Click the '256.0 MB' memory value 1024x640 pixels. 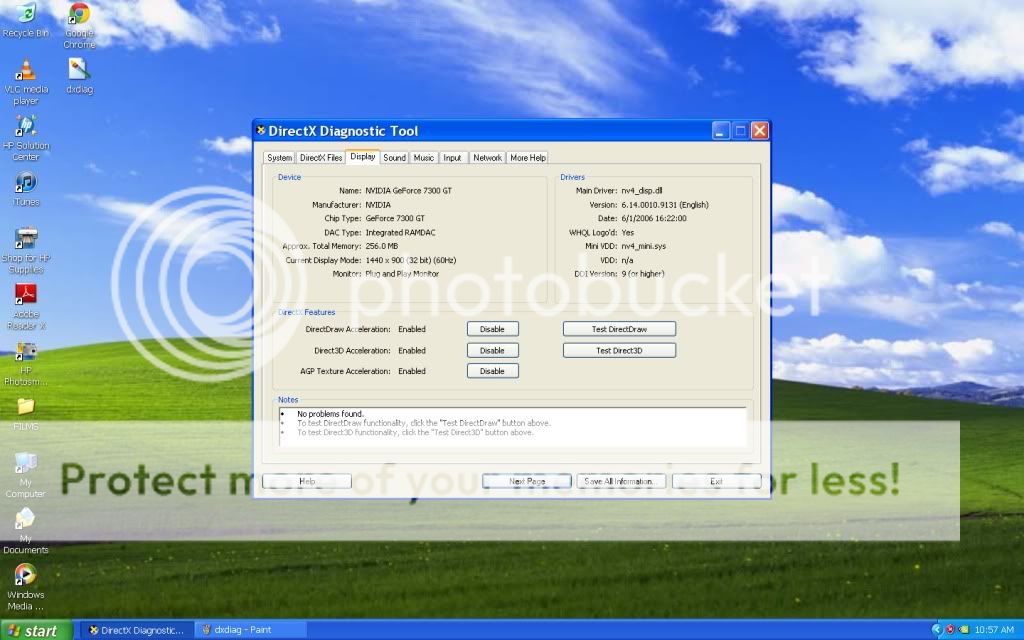coord(381,246)
